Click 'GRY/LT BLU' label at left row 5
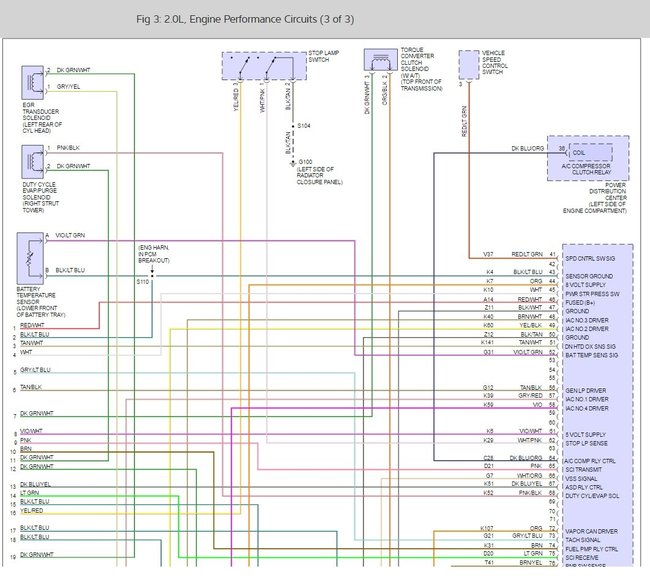 coord(35,370)
